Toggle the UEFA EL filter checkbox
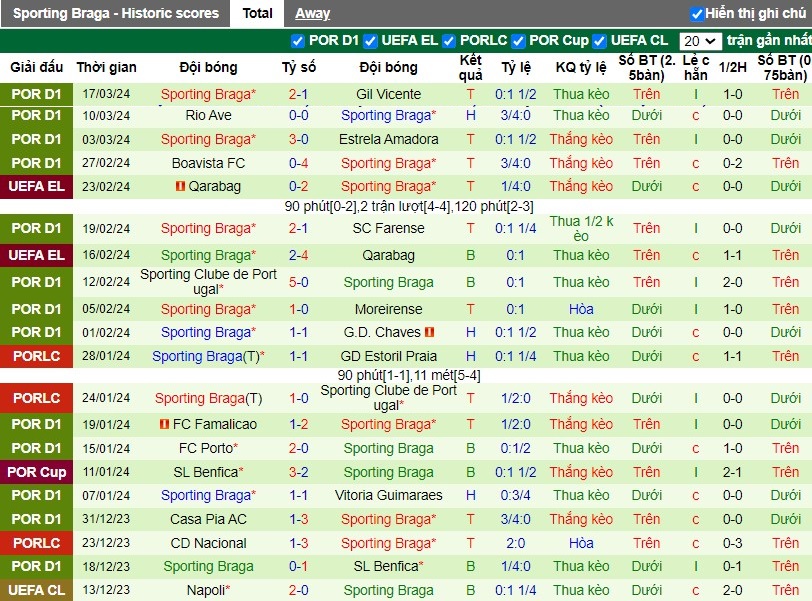 [370, 41]
